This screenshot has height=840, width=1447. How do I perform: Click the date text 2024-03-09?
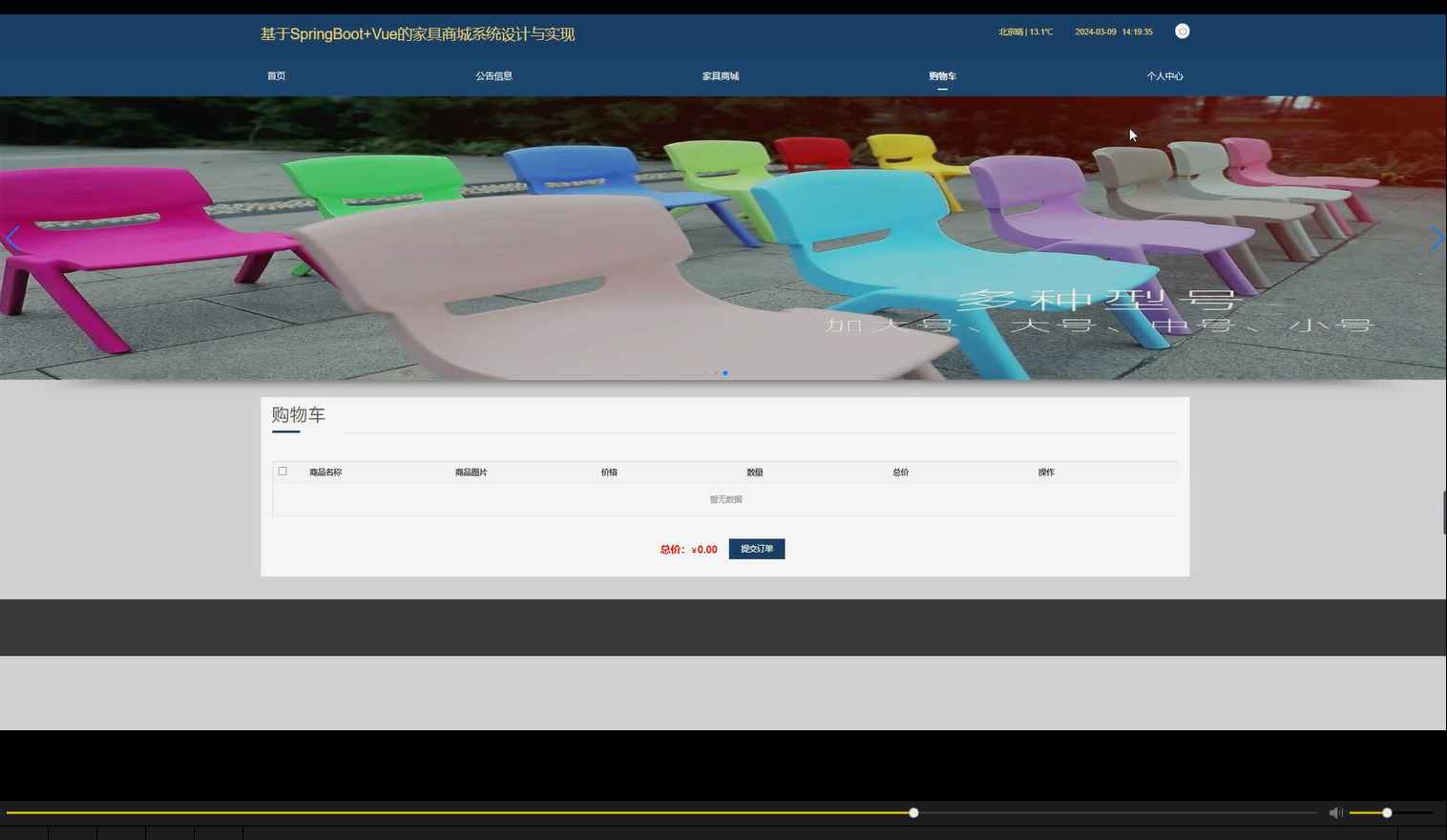coord(1096,32)
